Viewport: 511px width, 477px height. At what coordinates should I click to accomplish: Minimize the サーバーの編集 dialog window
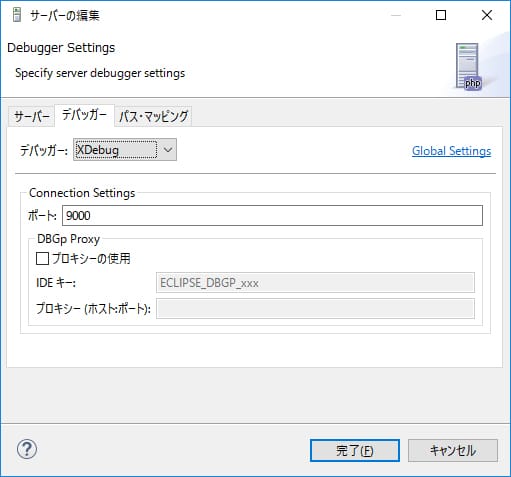[396, 15]
